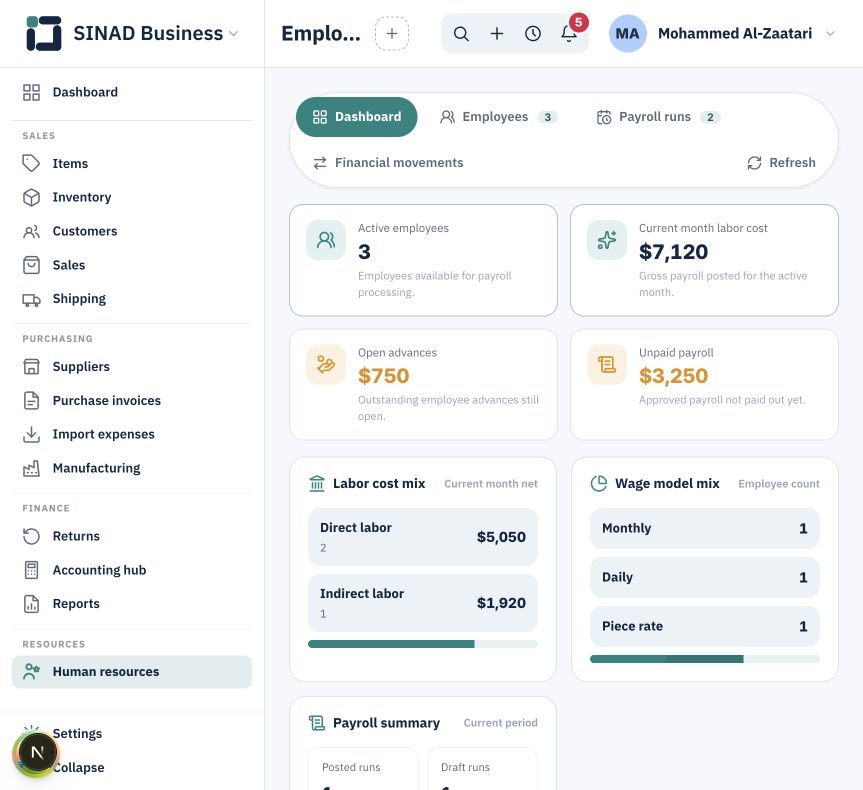Open Dashboard in the sidebar

(x=132, y=92)
